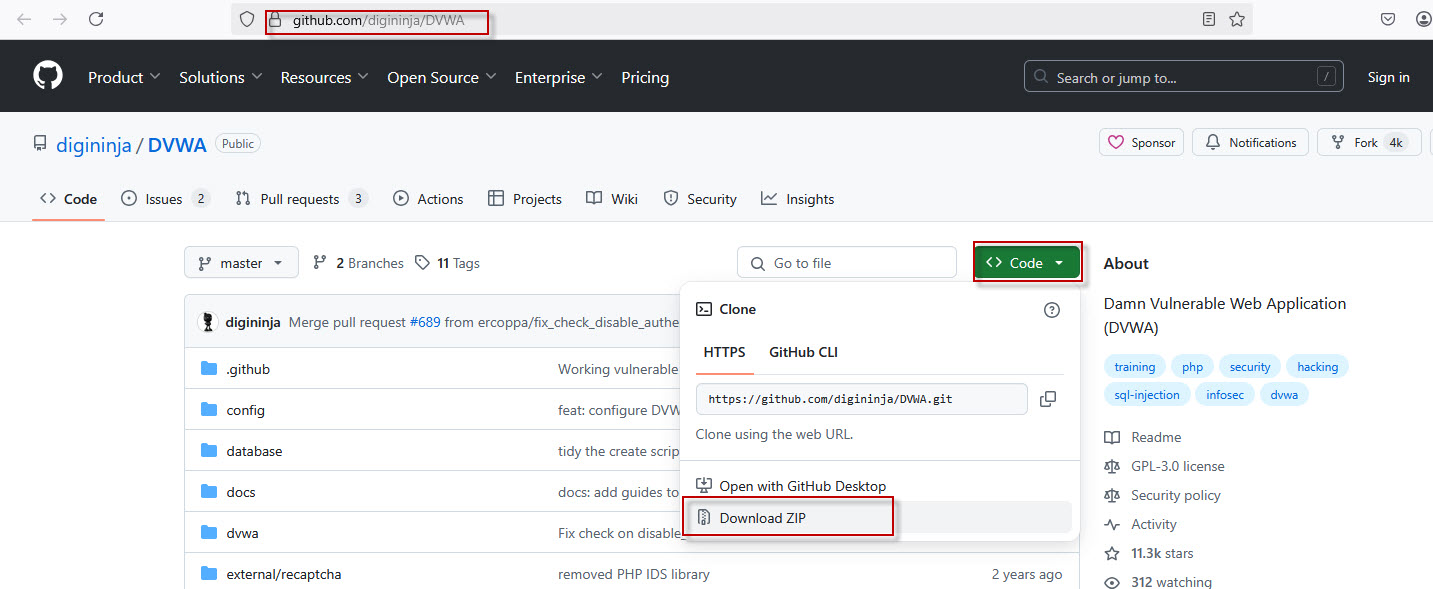
Task: Click the dvwa folder icon
Action: (209, 533)
